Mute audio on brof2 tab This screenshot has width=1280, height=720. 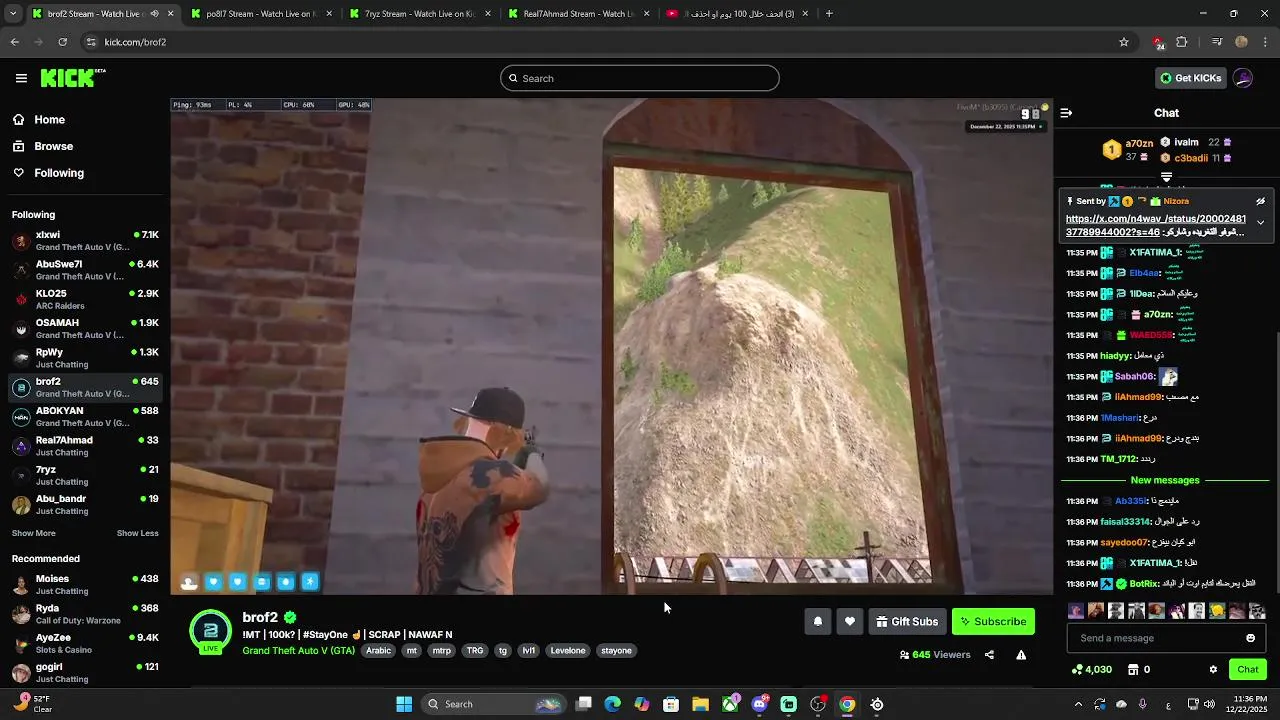coord(154,14)
